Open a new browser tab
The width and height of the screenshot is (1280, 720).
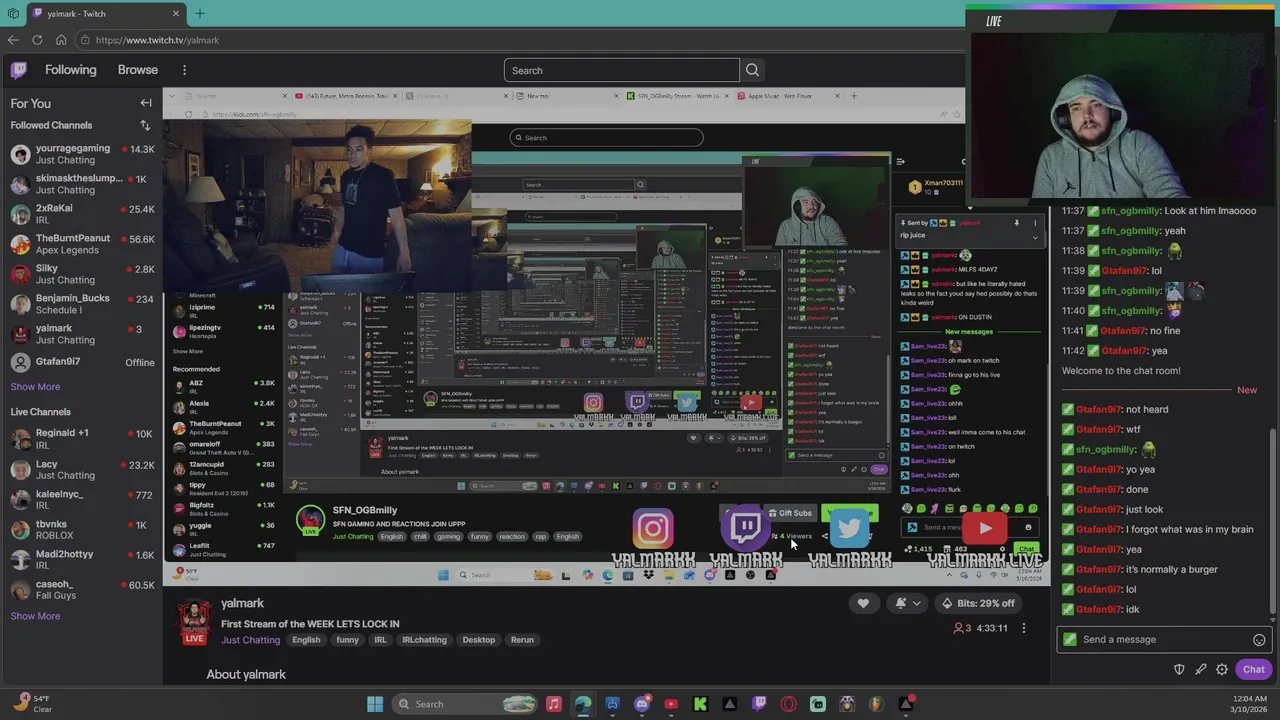[x=199, y=13]
